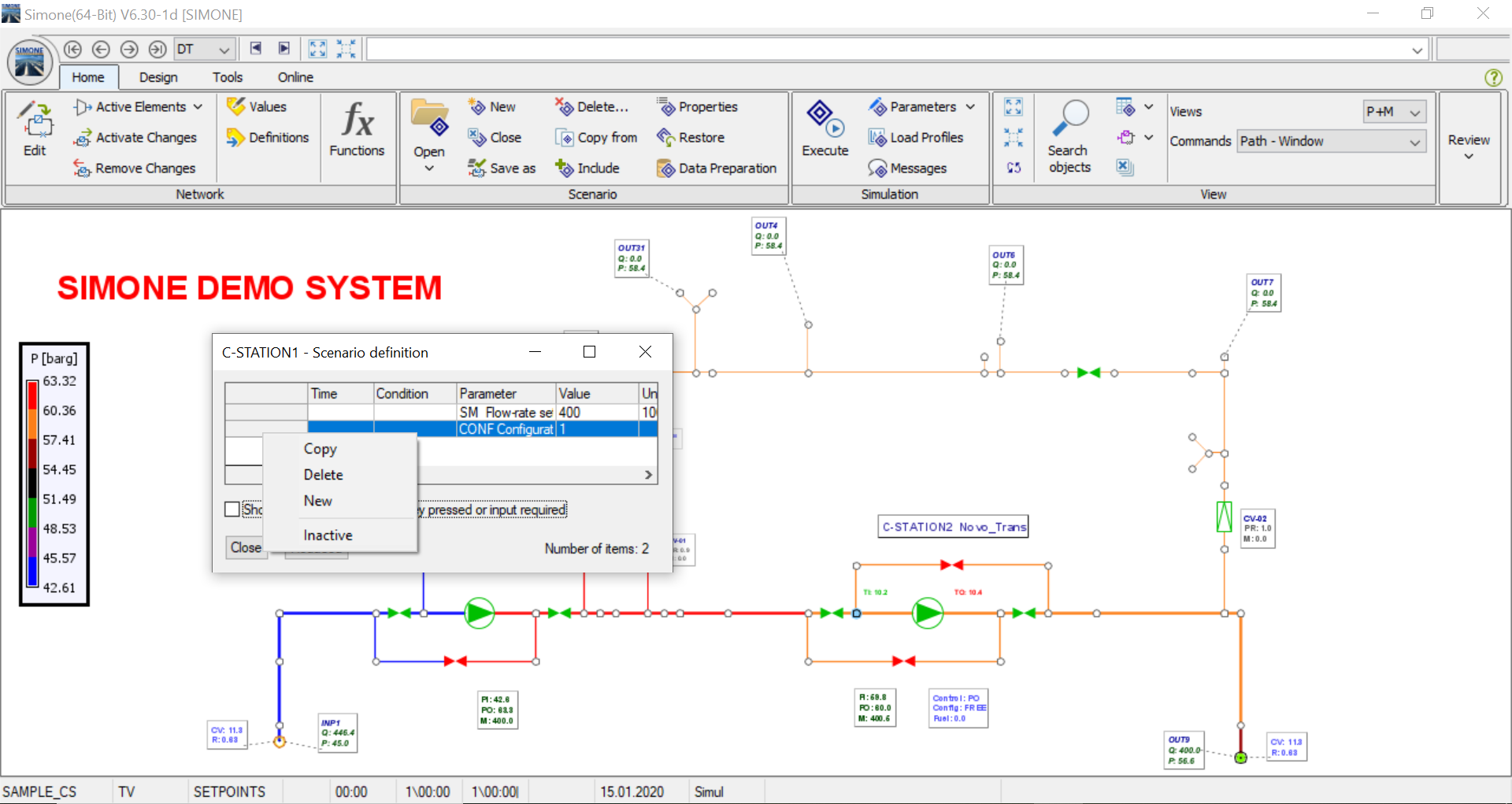Toggle the Show checkbox in Scenario definition
The width and height of the screenshot is (1512, 804).
(232, 509)
